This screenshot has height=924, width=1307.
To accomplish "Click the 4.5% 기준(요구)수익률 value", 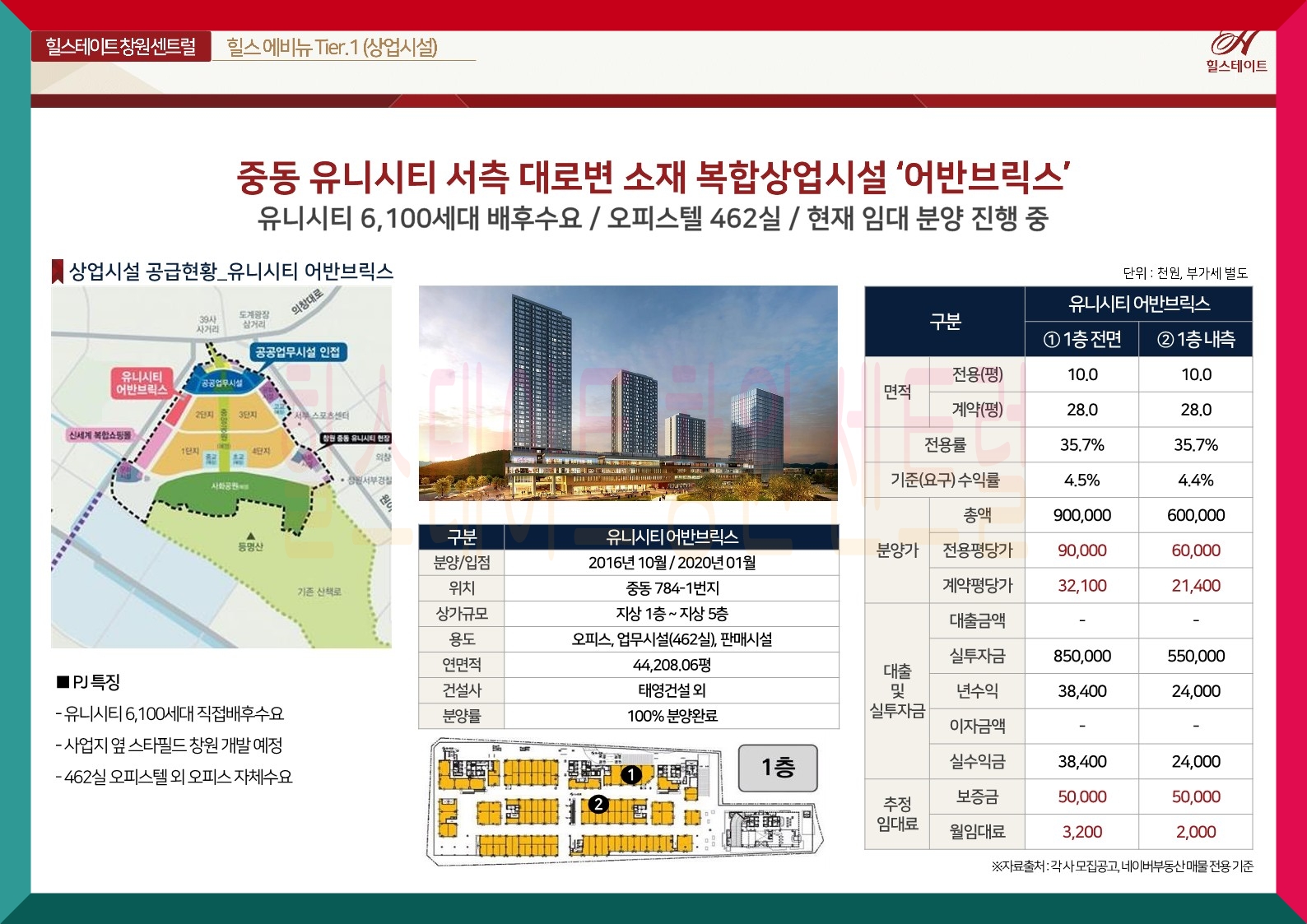I will point(1082,480).
